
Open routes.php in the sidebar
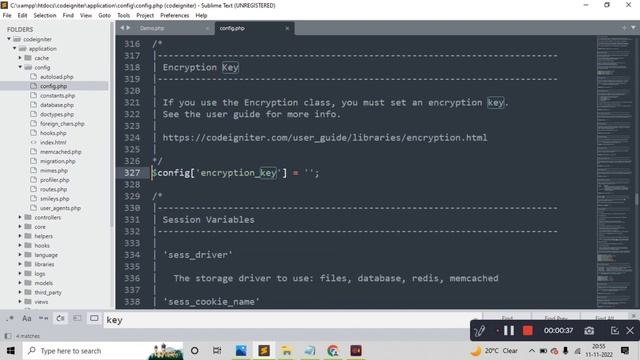click(x=53, y=189)
